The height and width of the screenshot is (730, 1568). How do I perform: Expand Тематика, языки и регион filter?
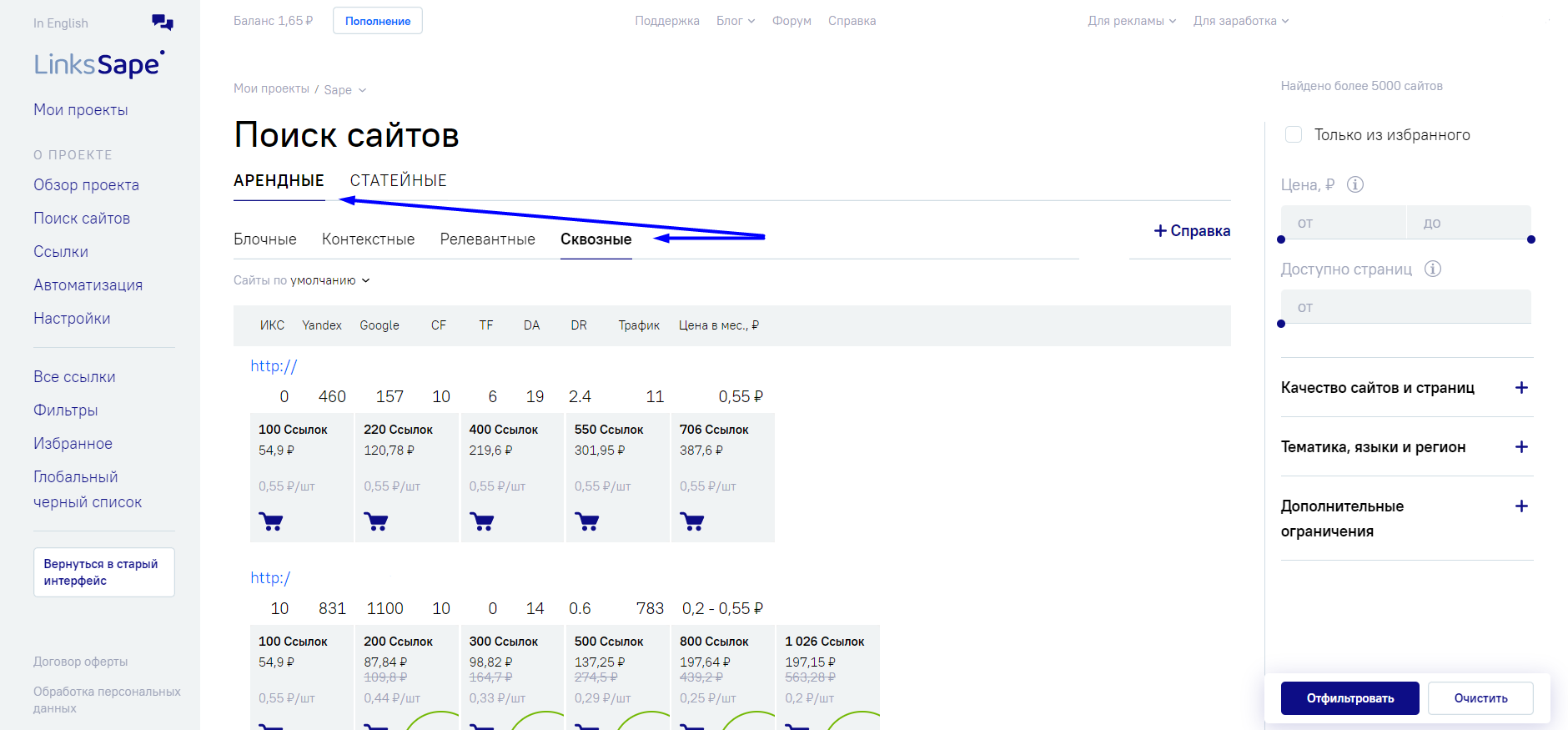click(1521, 447)
